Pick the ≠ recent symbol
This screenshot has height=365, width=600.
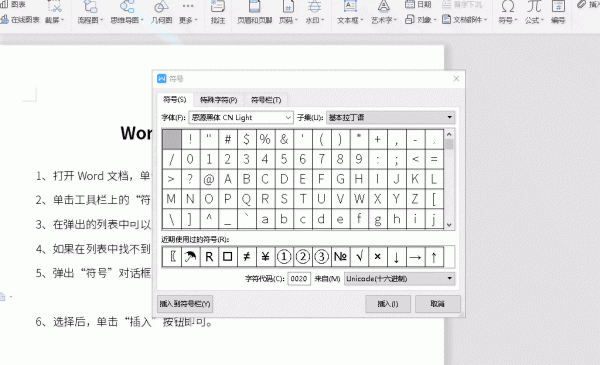coord(246,257)
